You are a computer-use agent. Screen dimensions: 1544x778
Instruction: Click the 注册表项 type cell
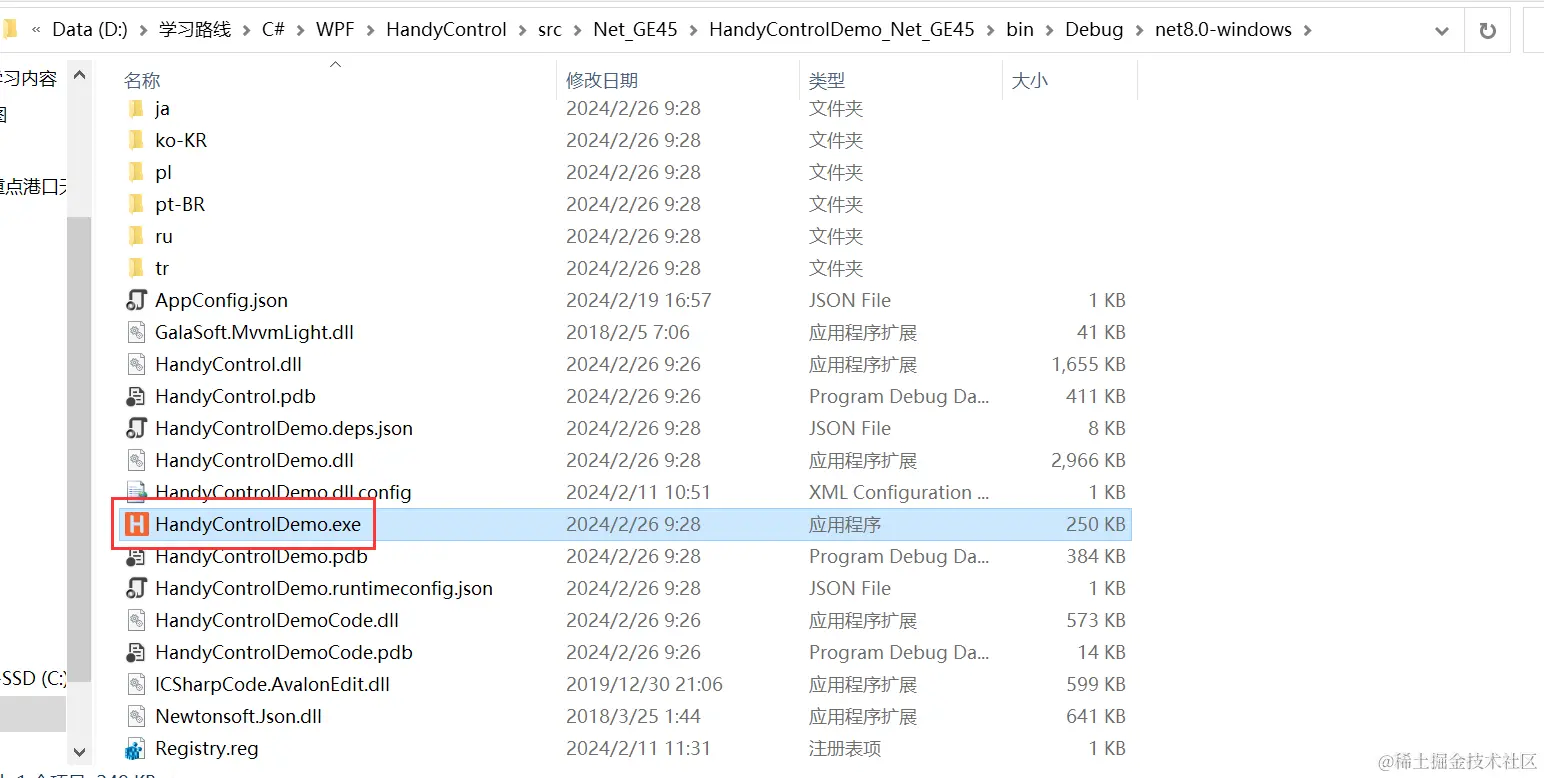(x=845, y=748)
